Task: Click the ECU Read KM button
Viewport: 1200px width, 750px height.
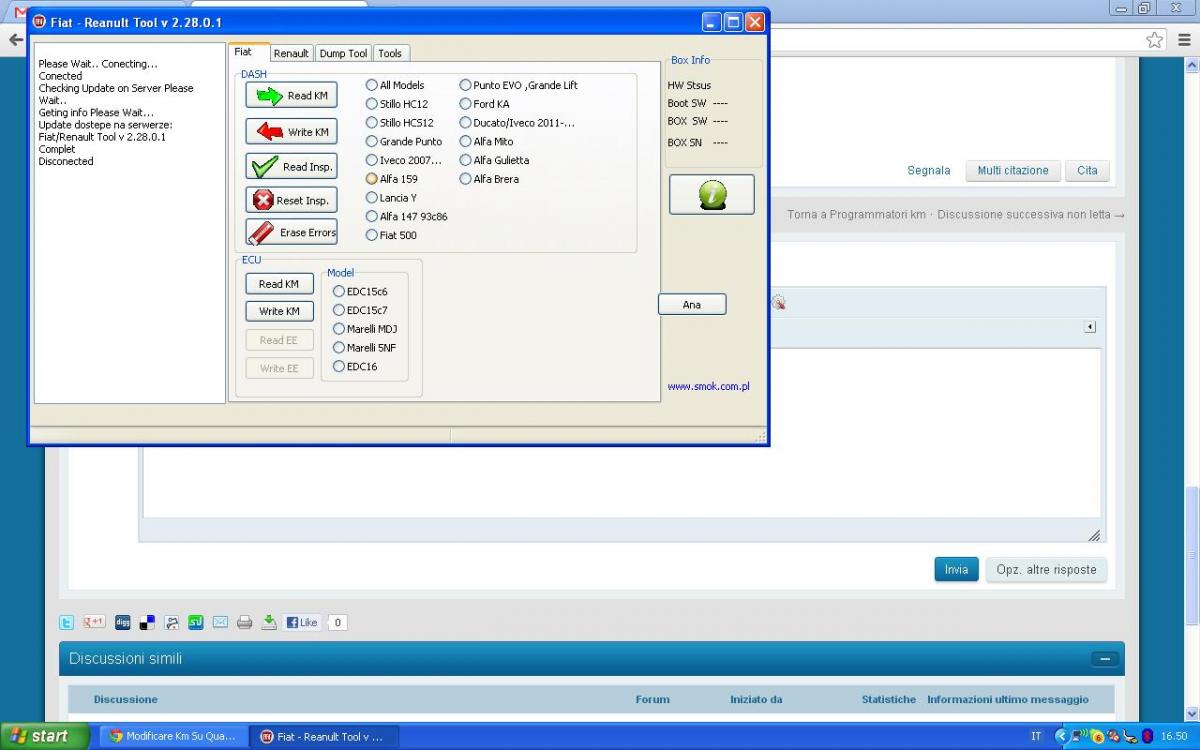Action: tap(279, 284)
